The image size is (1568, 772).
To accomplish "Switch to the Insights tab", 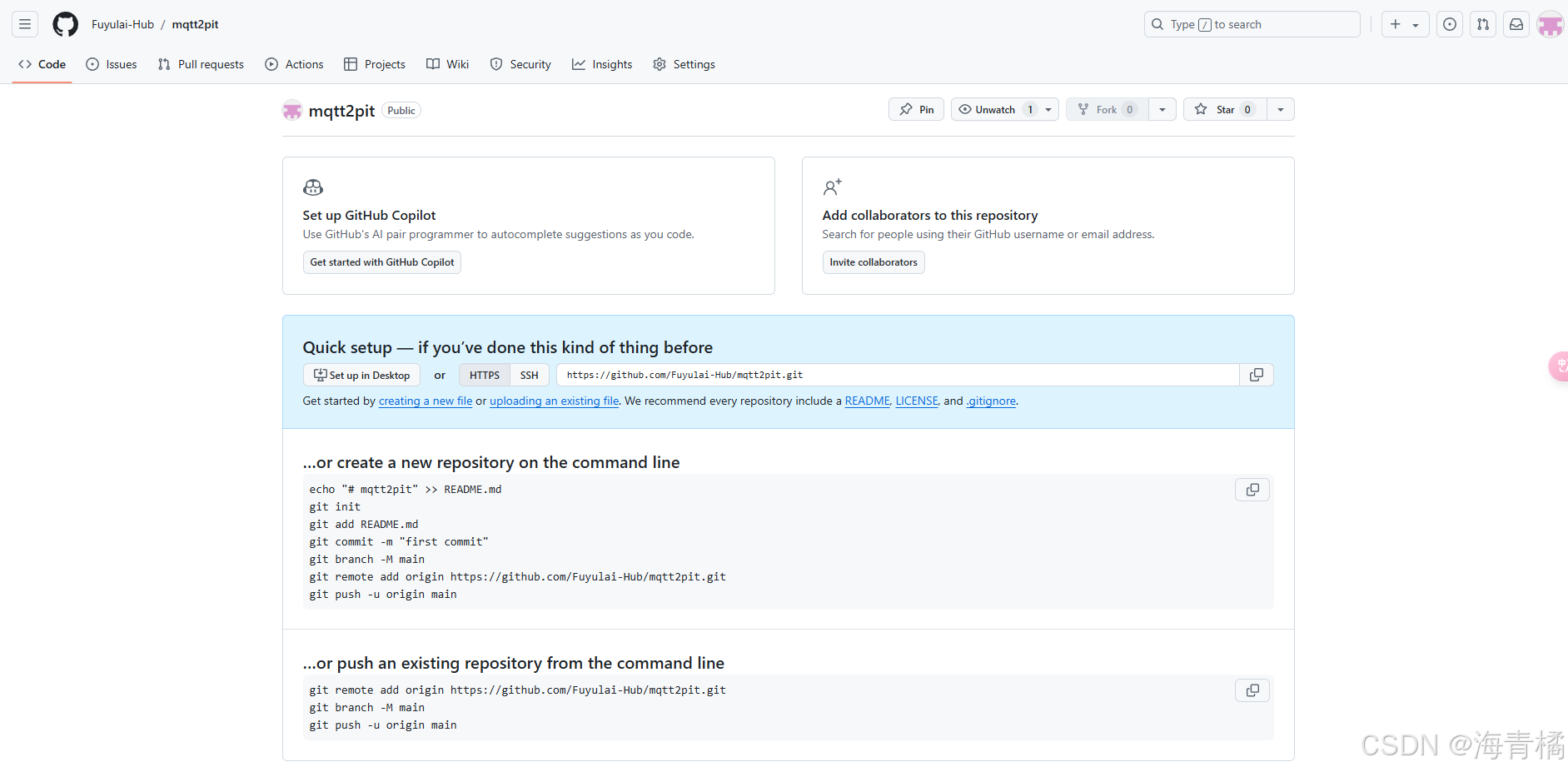I will tap(602, 64).
